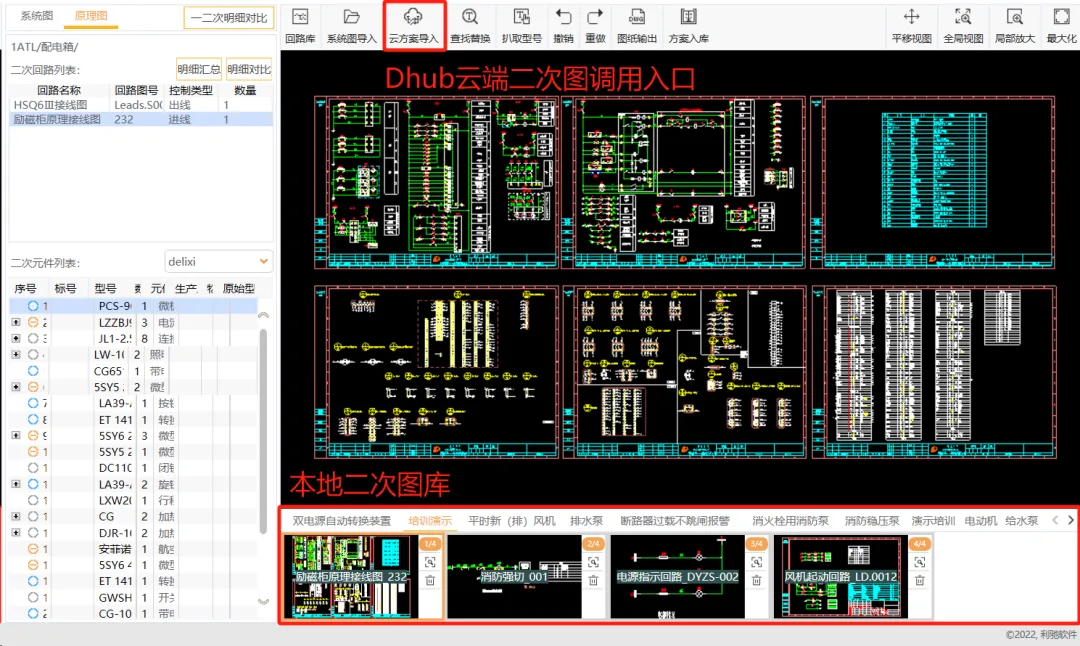Switch to 全局视图 full view
Viewport: 1080px width, 646px height.
(x=963, y=25)
